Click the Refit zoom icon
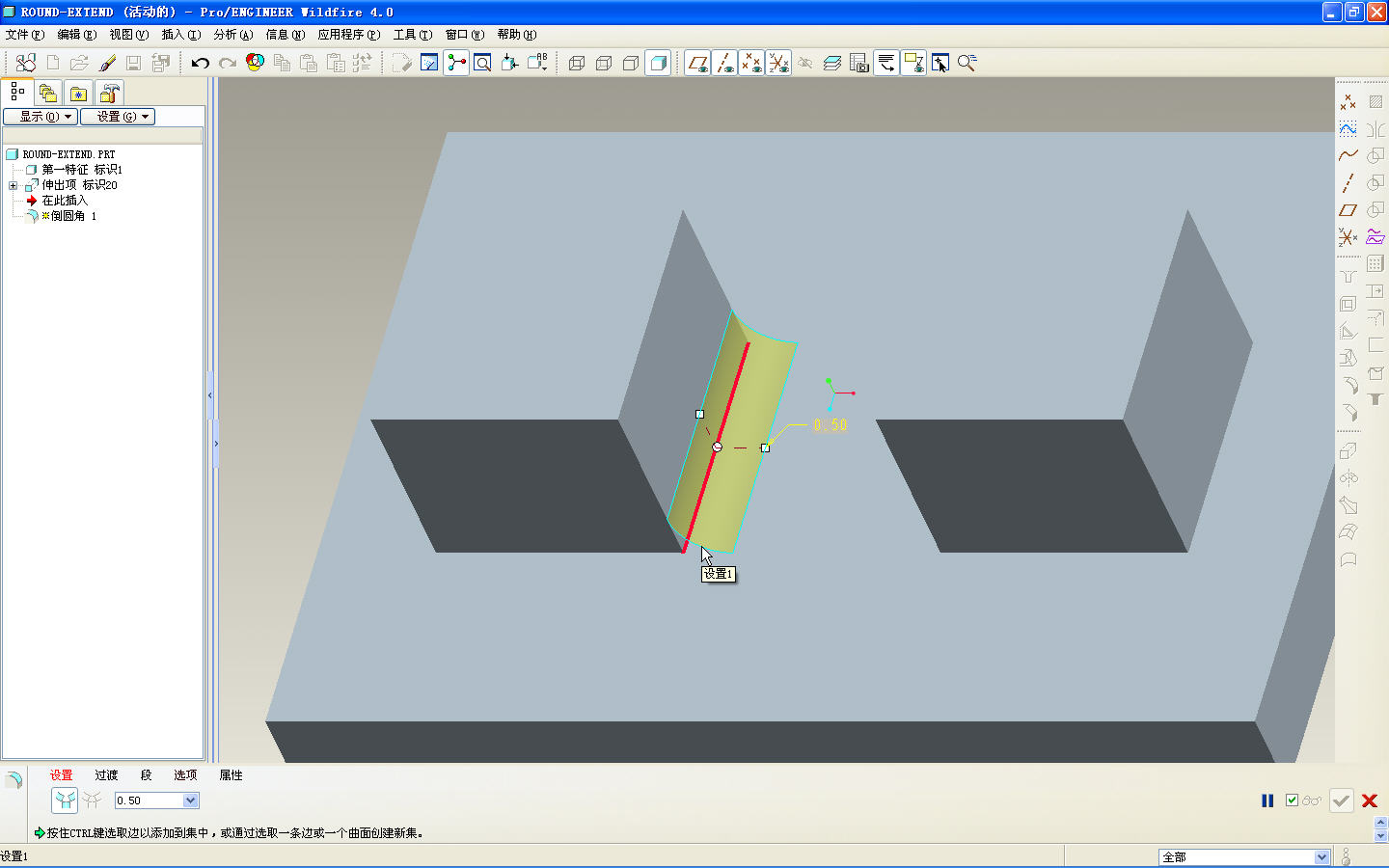Screen dimensions: 1389x868 point(482,64)
